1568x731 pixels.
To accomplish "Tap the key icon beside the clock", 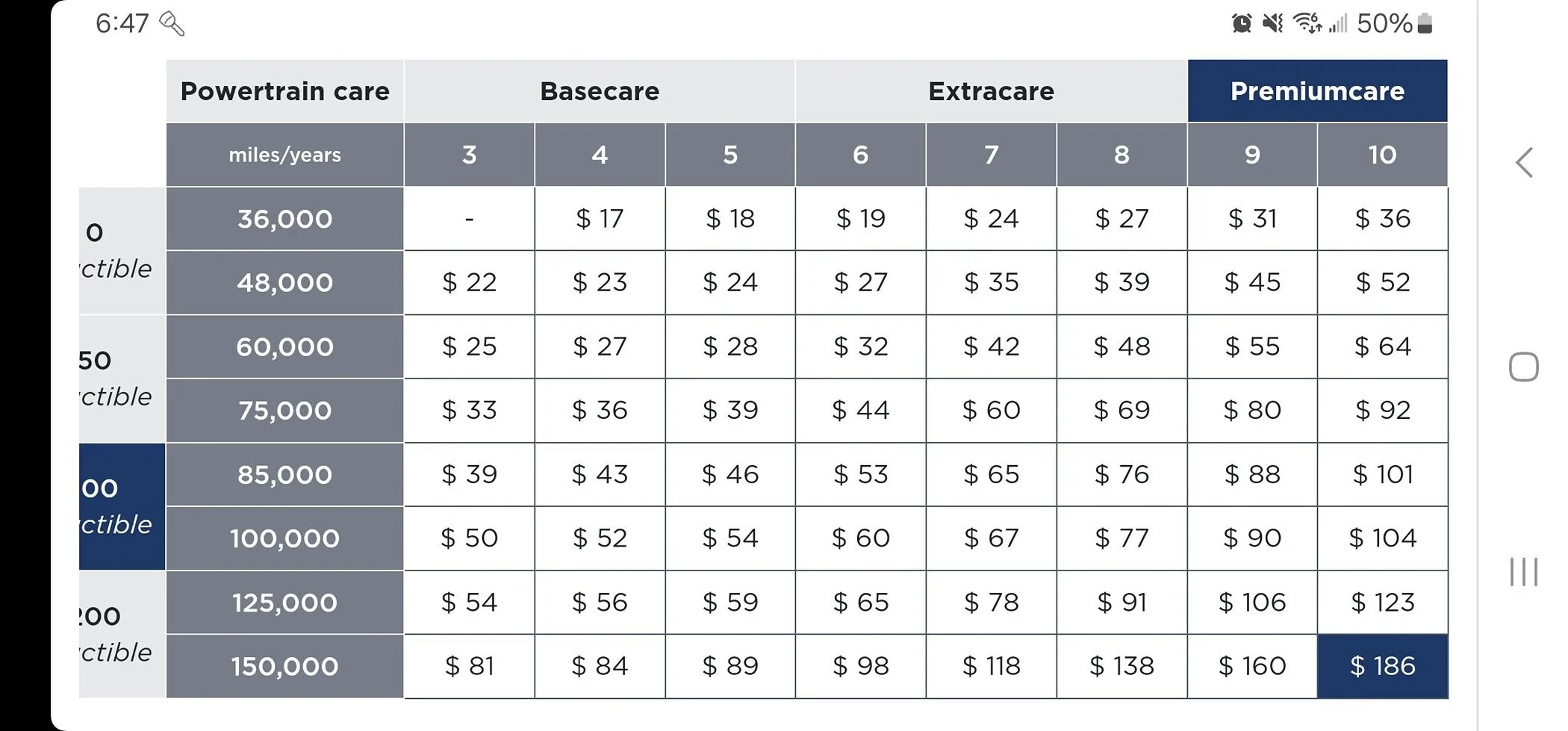I will point(172,24).
